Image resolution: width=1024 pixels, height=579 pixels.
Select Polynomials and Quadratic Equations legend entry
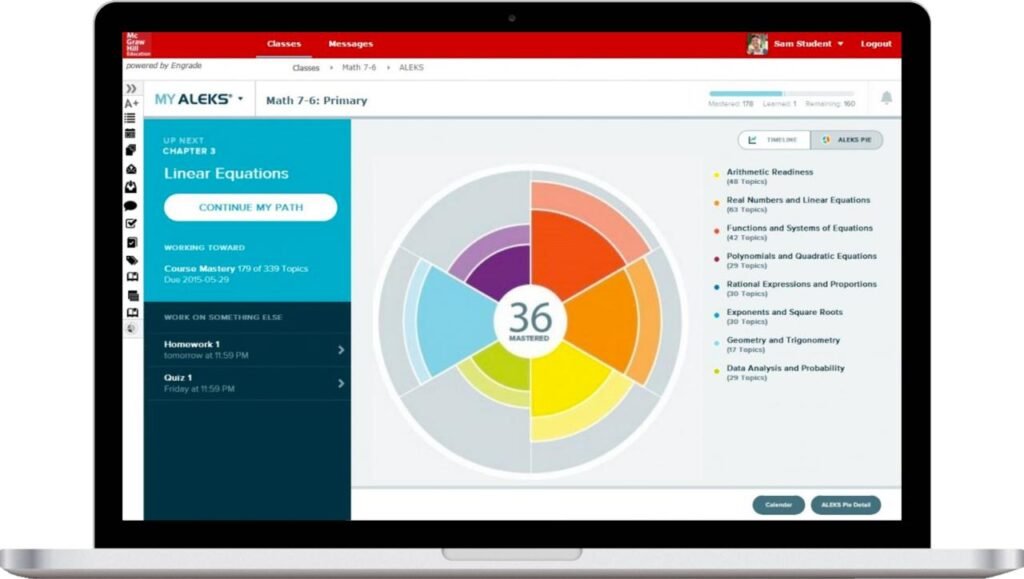tap(795, 260)
